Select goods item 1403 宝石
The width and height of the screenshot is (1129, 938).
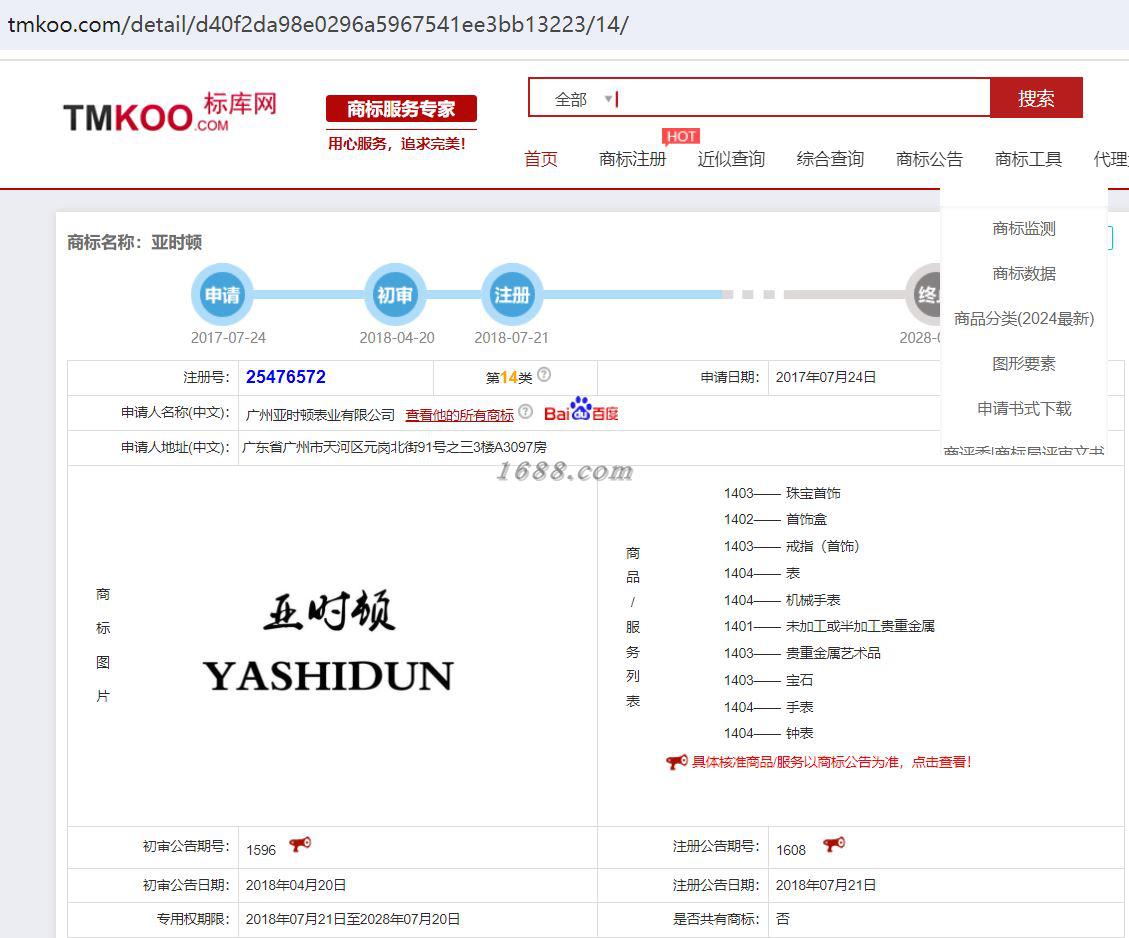768,680
